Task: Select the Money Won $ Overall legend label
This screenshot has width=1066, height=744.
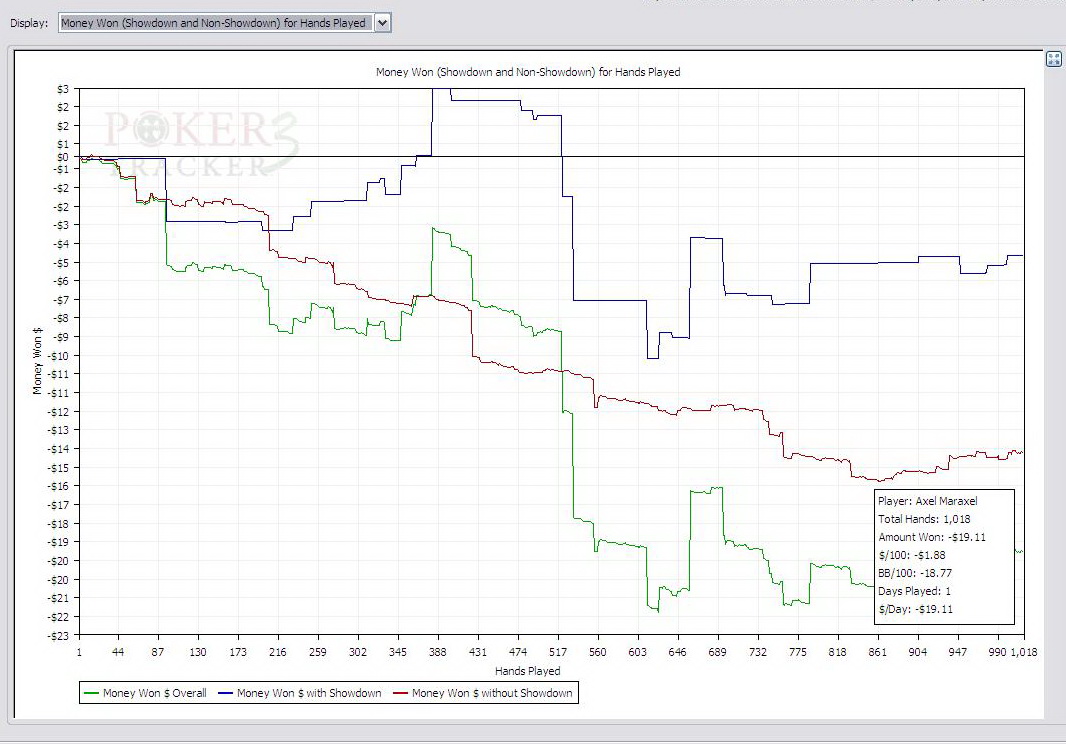Action: click(154, 693)
